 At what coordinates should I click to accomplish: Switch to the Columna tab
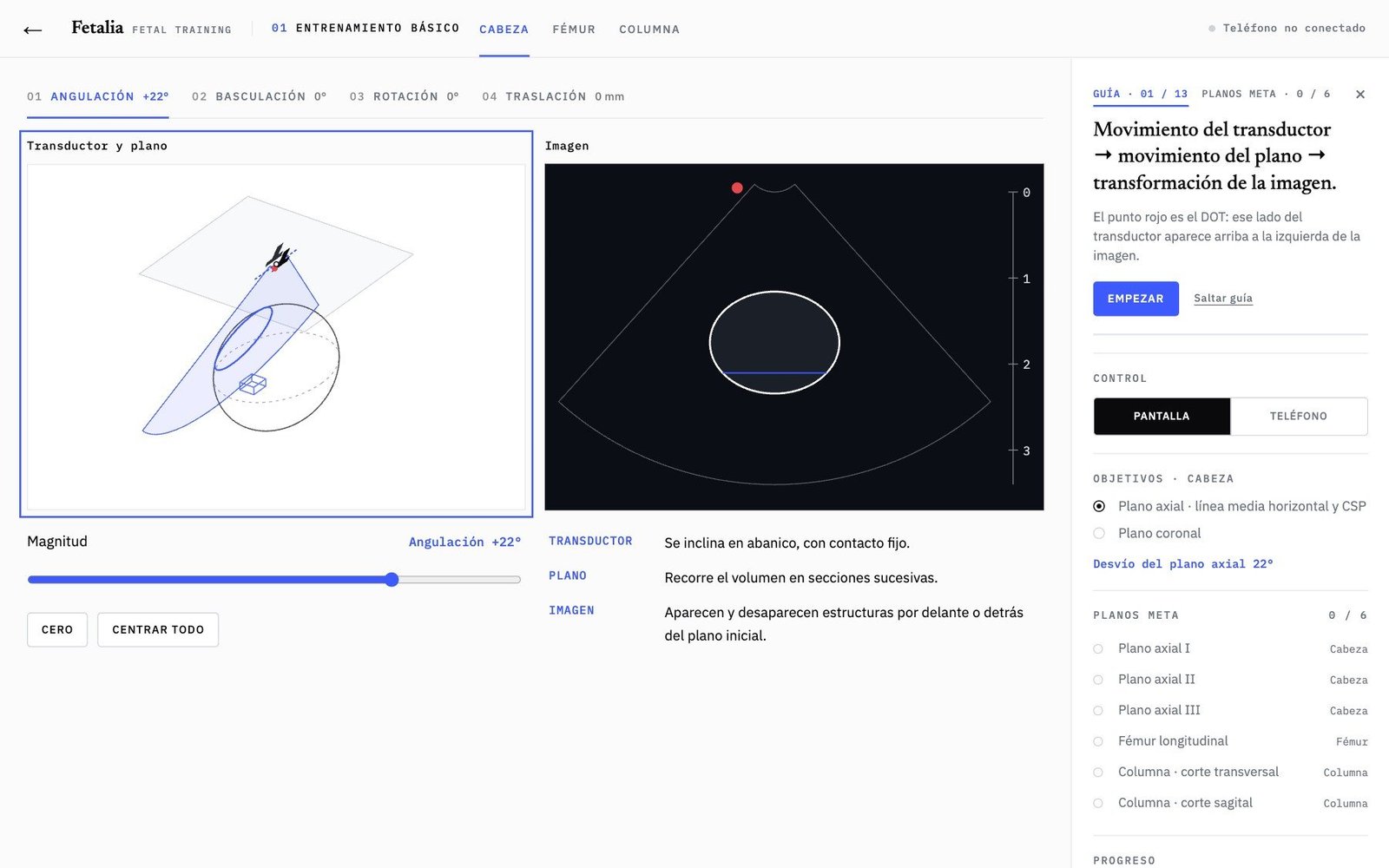click(649, 30)
